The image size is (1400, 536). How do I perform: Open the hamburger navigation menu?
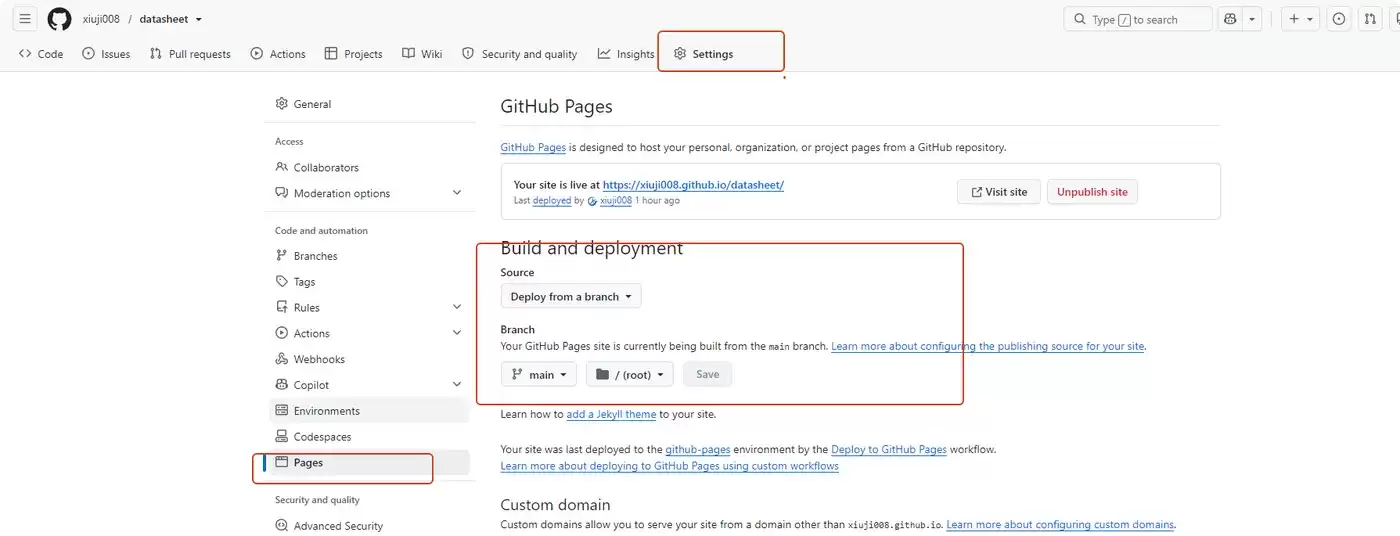[x=25, y=19]
